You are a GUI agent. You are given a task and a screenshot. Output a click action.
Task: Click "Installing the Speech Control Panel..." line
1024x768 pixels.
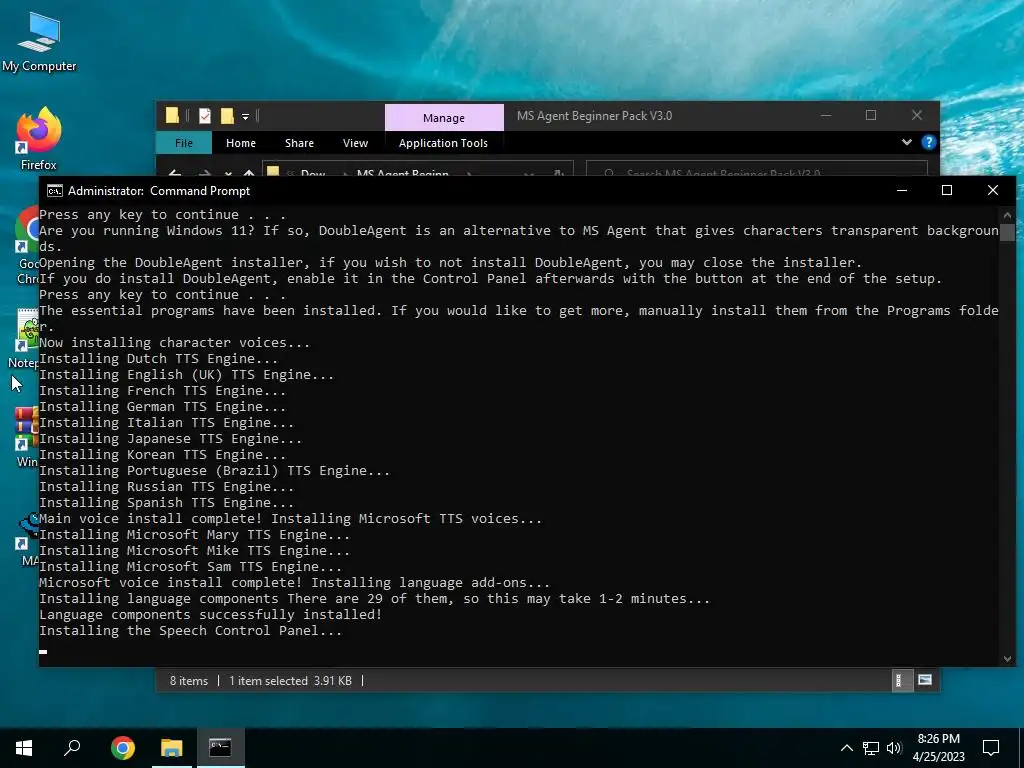point(190,631)
